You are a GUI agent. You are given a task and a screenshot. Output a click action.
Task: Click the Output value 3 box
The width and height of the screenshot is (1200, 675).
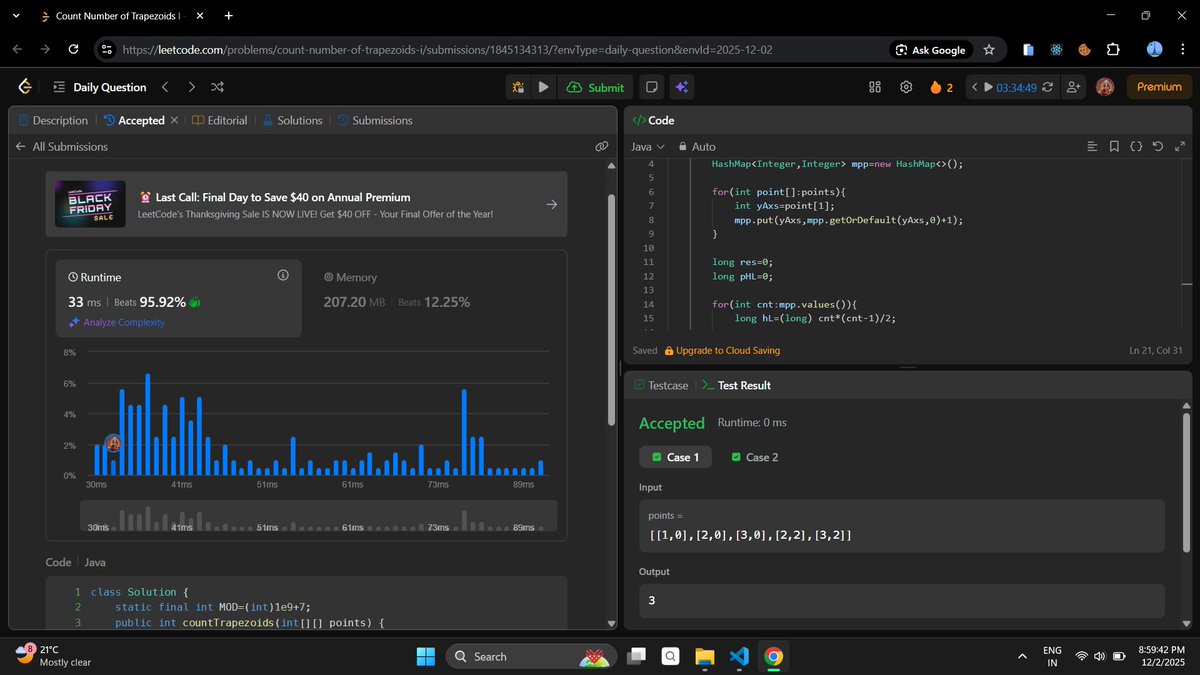point(901,600)
